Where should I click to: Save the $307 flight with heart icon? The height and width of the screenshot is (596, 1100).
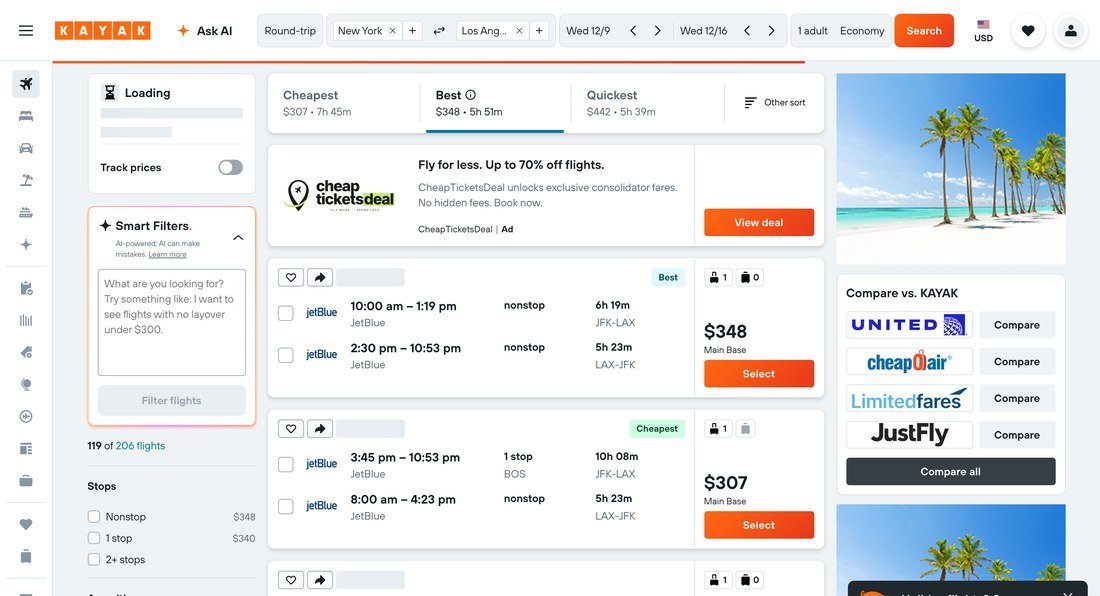pos(291,428)
